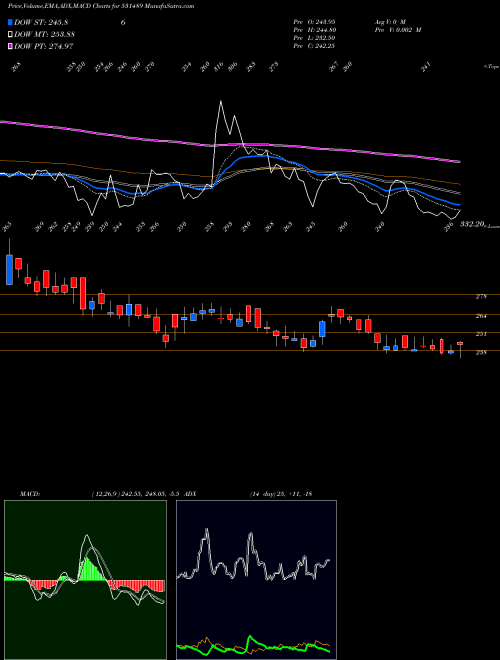Select the 'DOW ST: 245.8' legend text
This screenshot has height=660, width=500.
pyautogui.click(x=42, y=22)
